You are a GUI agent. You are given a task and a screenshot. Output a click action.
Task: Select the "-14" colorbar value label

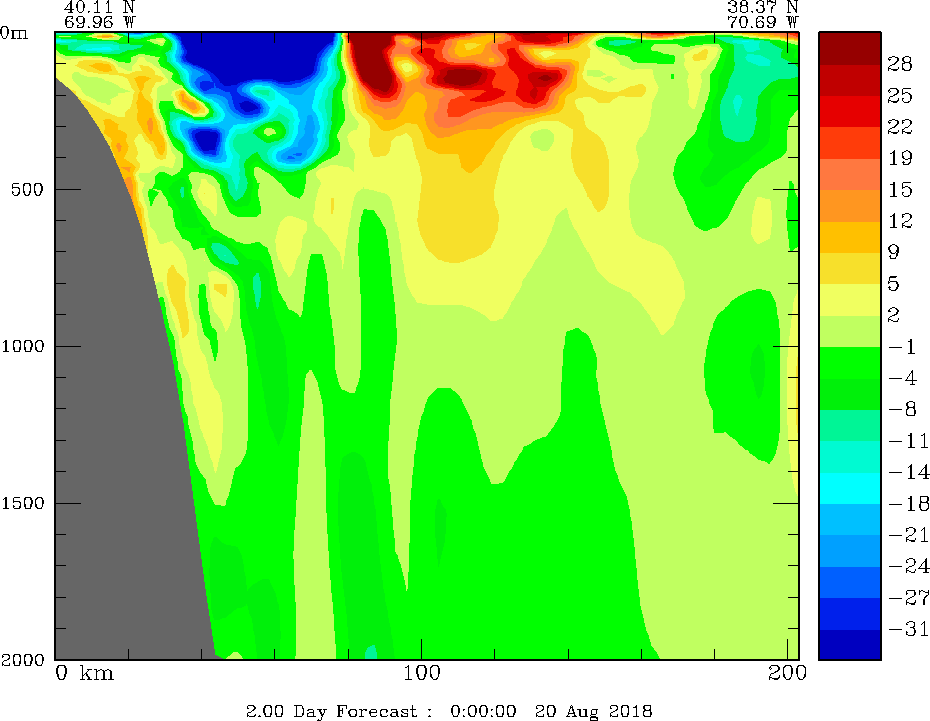909,472
